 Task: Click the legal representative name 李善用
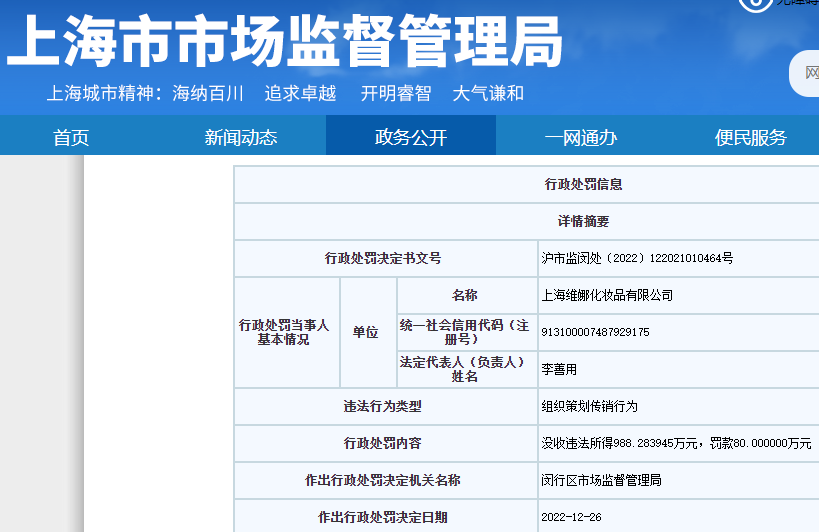(559, 369)
